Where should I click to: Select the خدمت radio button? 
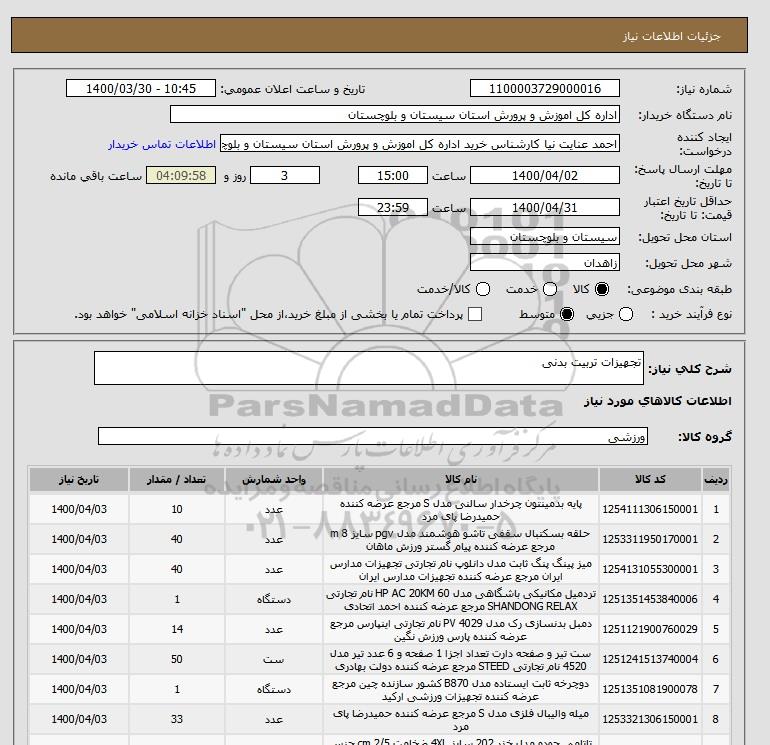tap(550, 289)
